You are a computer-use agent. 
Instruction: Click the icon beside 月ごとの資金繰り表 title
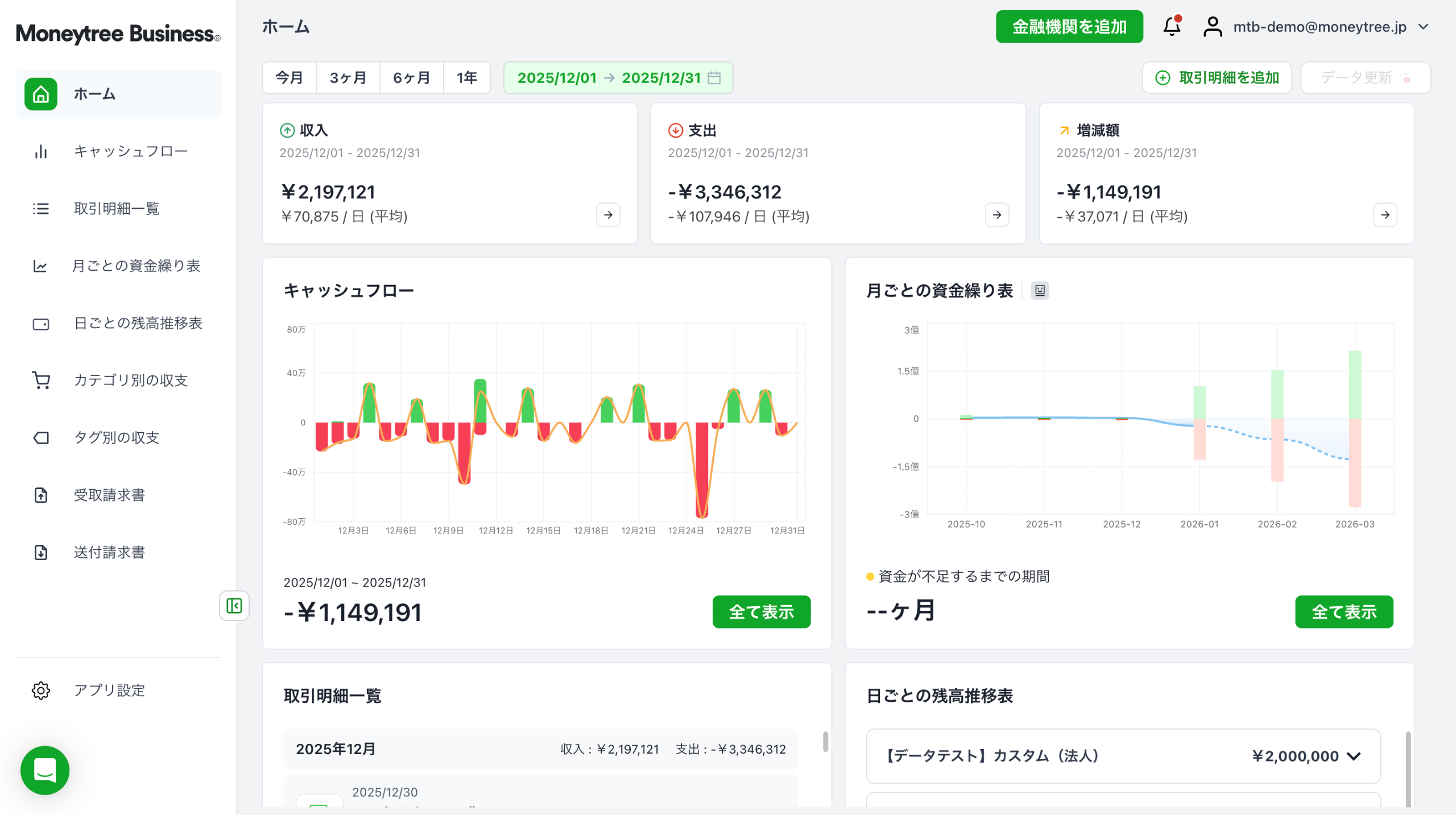[x=1040, y=291]
